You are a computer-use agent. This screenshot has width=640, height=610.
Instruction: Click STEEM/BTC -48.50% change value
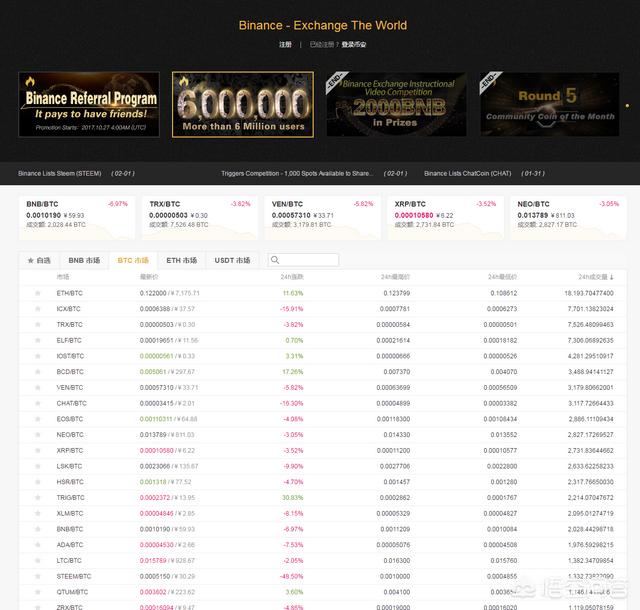click(x=291, y=576)
